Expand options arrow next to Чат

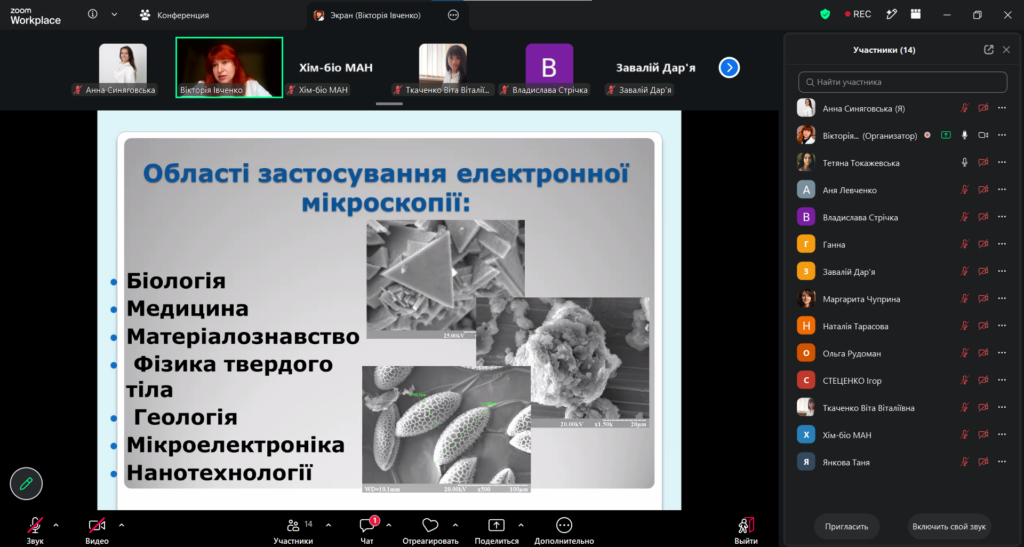tap(389, 525)
